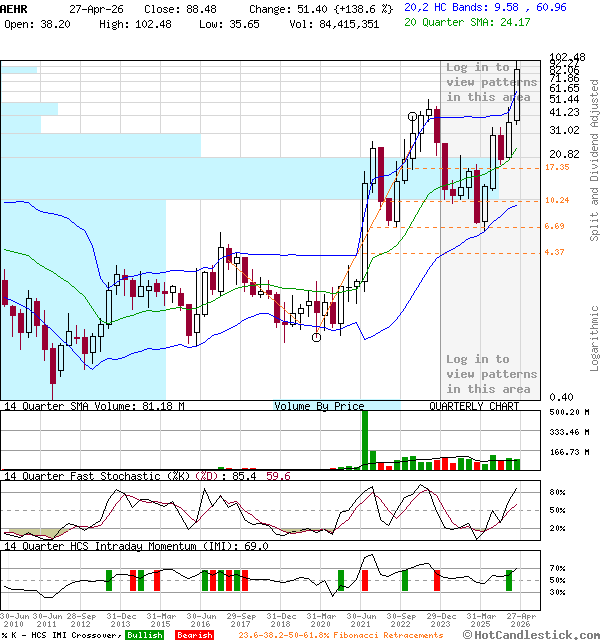Click the Fibonacci Retracements legend text
The width and height of the screenshot is (600, 640).
click(341, 635)
